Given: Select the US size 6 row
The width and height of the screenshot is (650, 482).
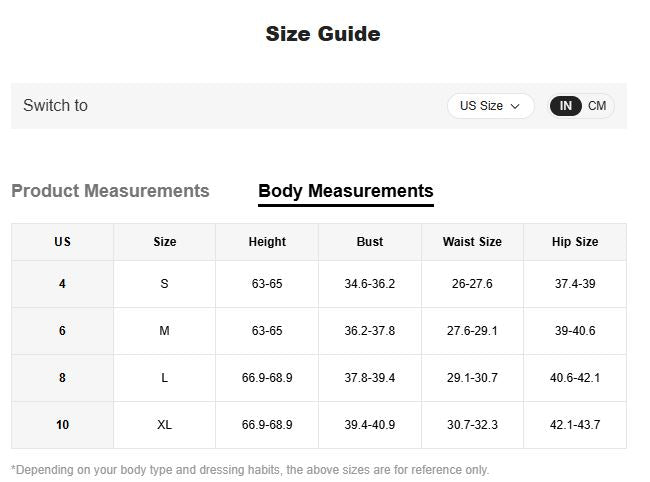Looking at the screenshot, I should click(62, 331).
